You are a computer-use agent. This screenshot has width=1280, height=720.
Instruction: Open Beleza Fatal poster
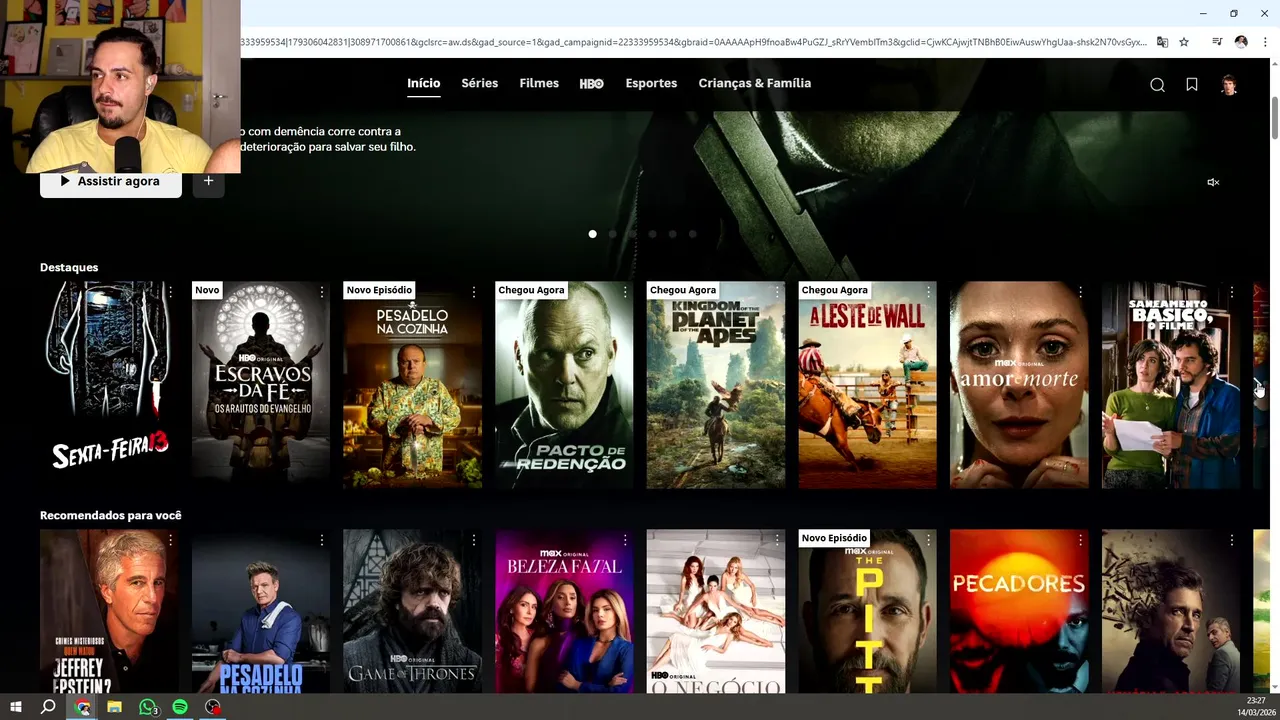click(x=564, y=611)
